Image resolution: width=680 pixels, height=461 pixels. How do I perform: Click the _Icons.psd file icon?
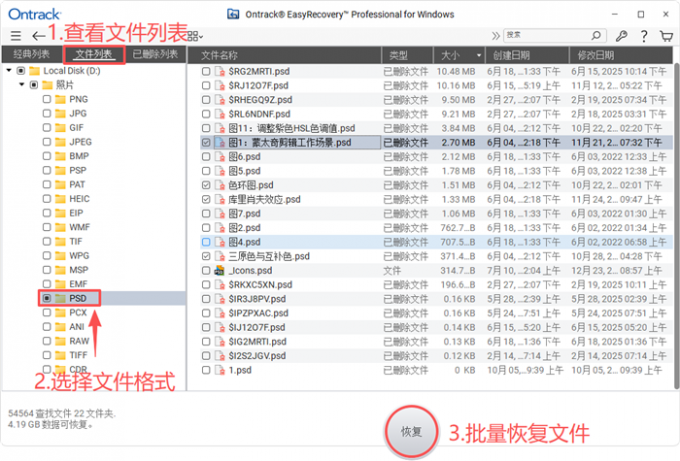(x=220, y=271)
